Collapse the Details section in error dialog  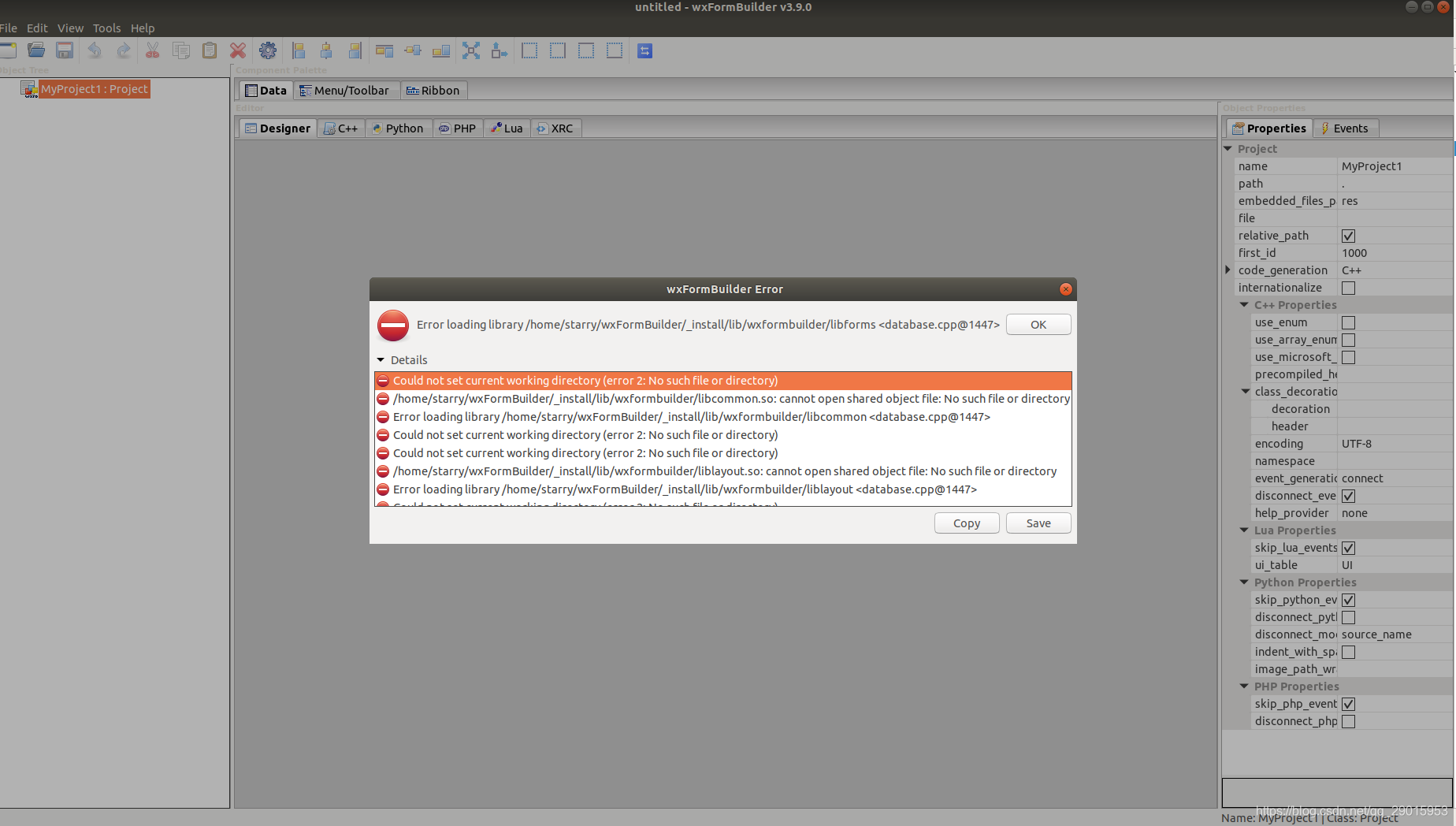[x=381, y=360]
